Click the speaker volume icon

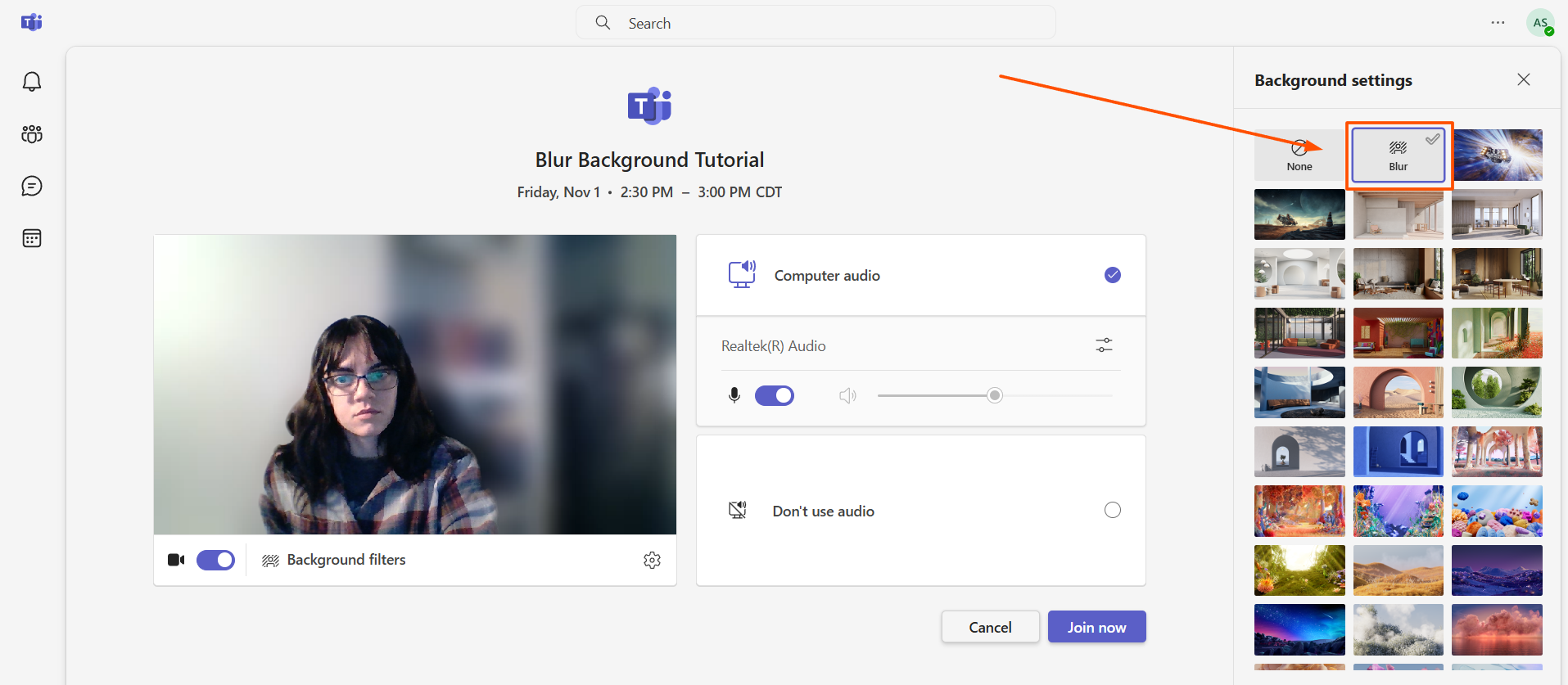click(x=848, y=396)
